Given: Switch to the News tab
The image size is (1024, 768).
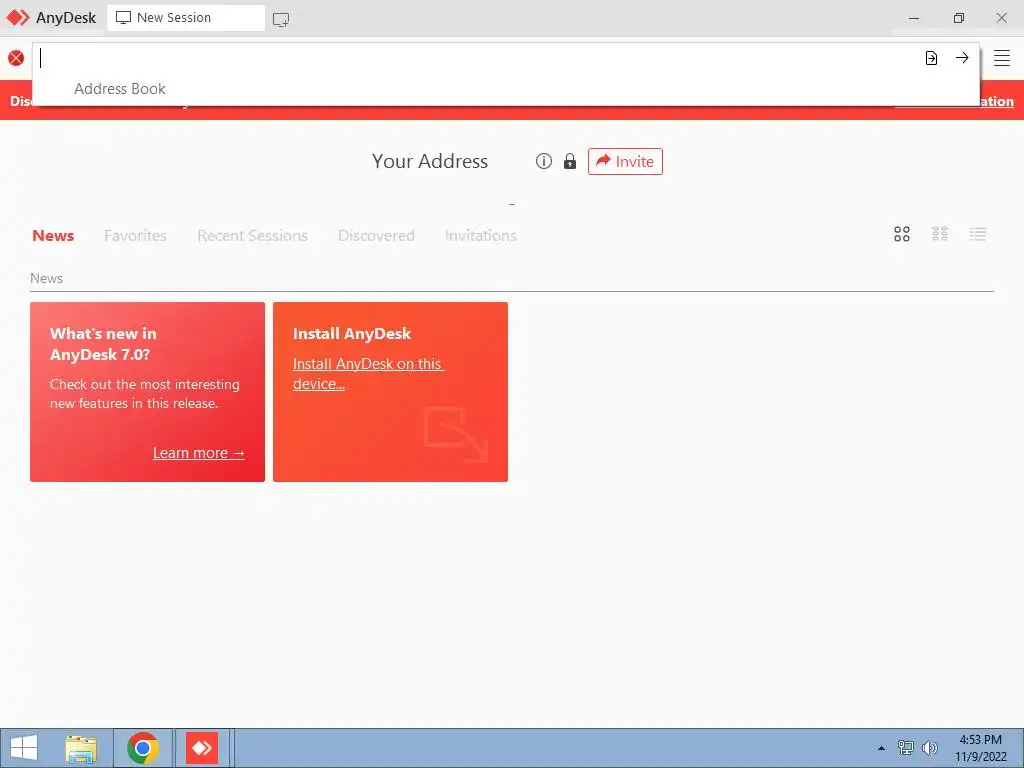Looking at the screenshot, I should pyautogui.click(x=53, y=235).
